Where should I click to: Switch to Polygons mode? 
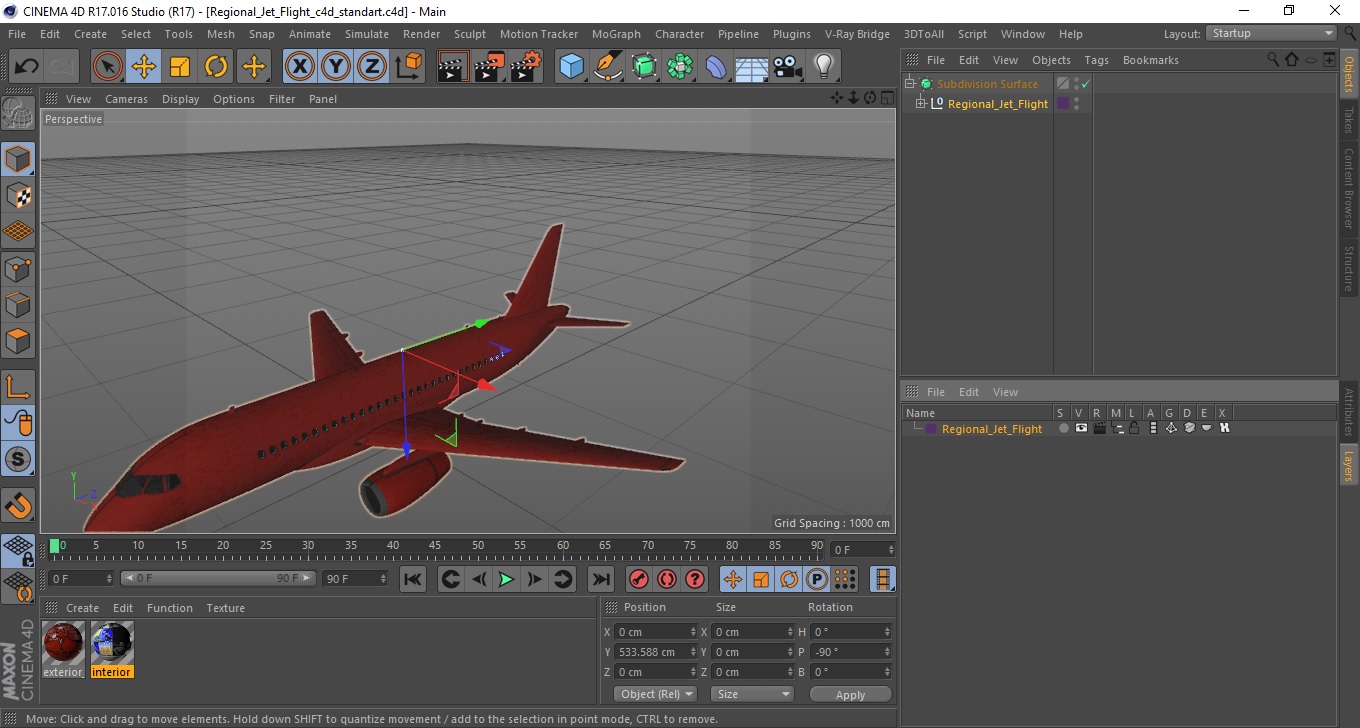point(18,340)
